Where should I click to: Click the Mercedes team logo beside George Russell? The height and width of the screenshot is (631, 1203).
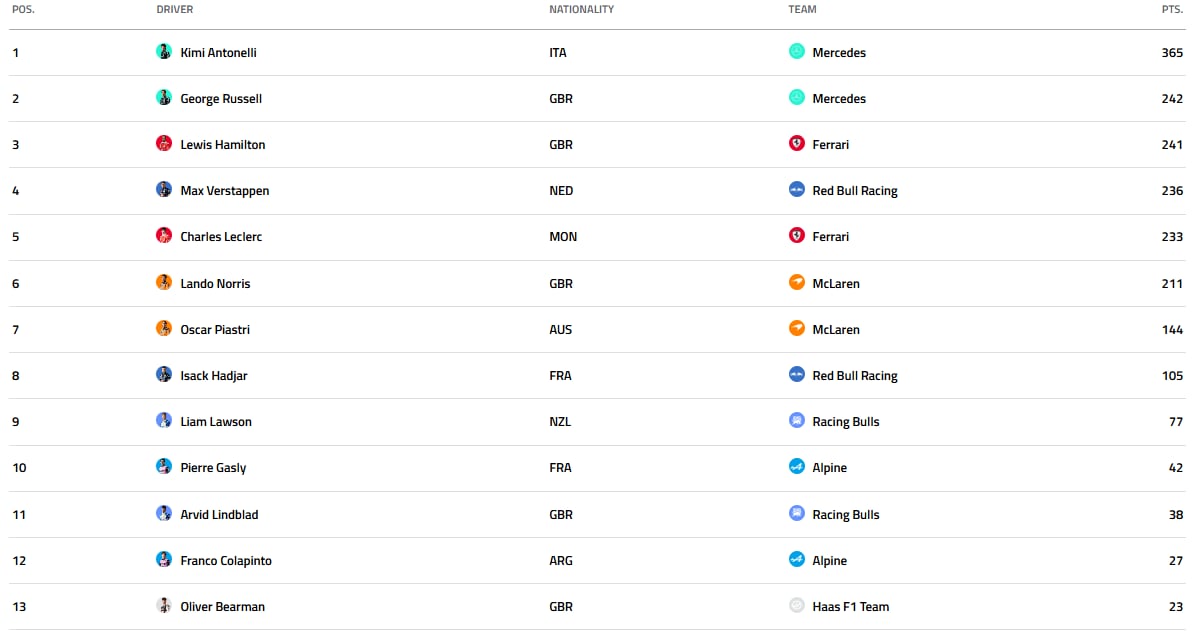click(796, 97)
